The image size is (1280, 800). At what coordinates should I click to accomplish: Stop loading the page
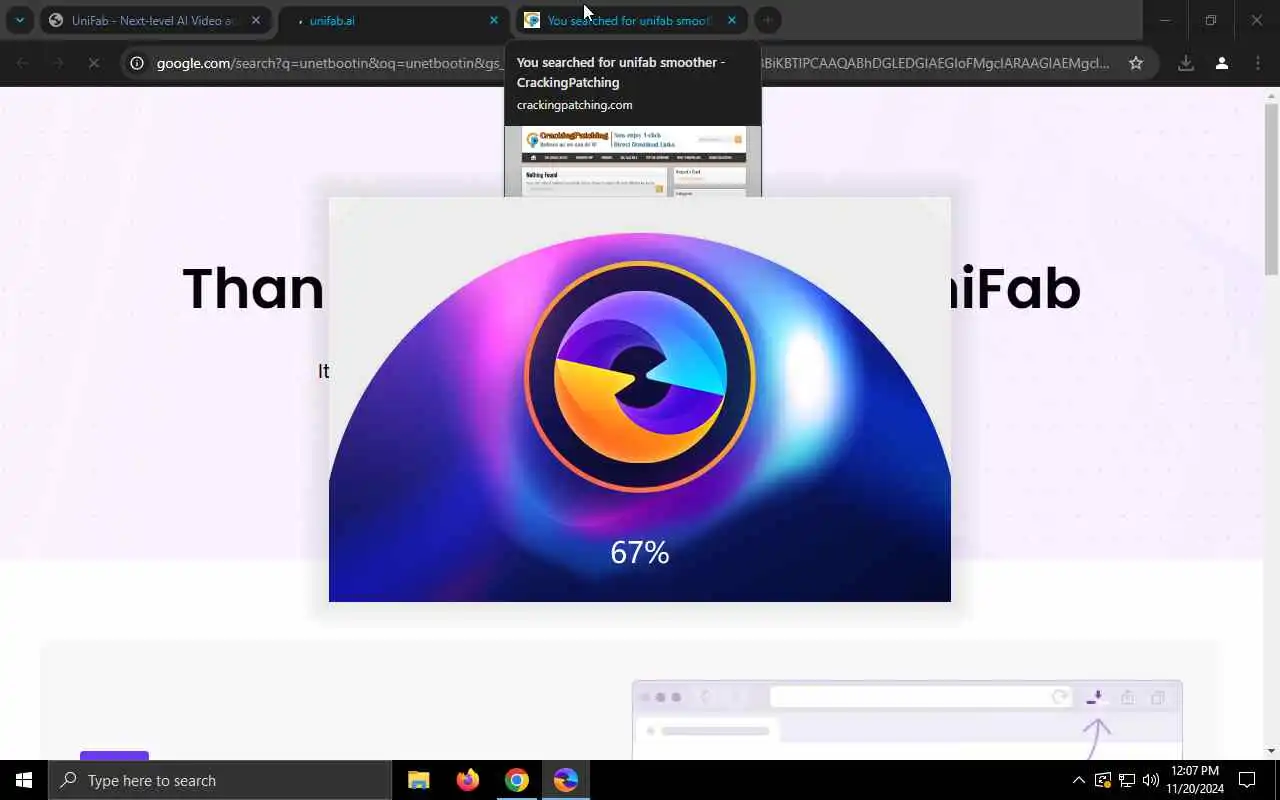(x=93, y=63)
